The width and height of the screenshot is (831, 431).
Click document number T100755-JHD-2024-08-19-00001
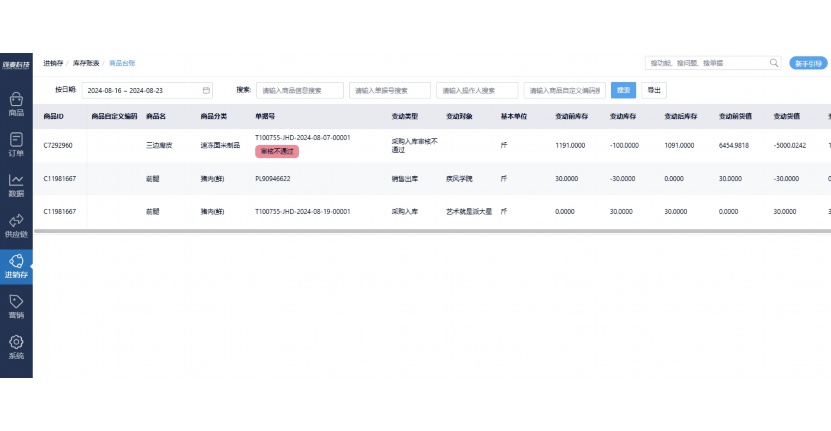pos(303,212)
